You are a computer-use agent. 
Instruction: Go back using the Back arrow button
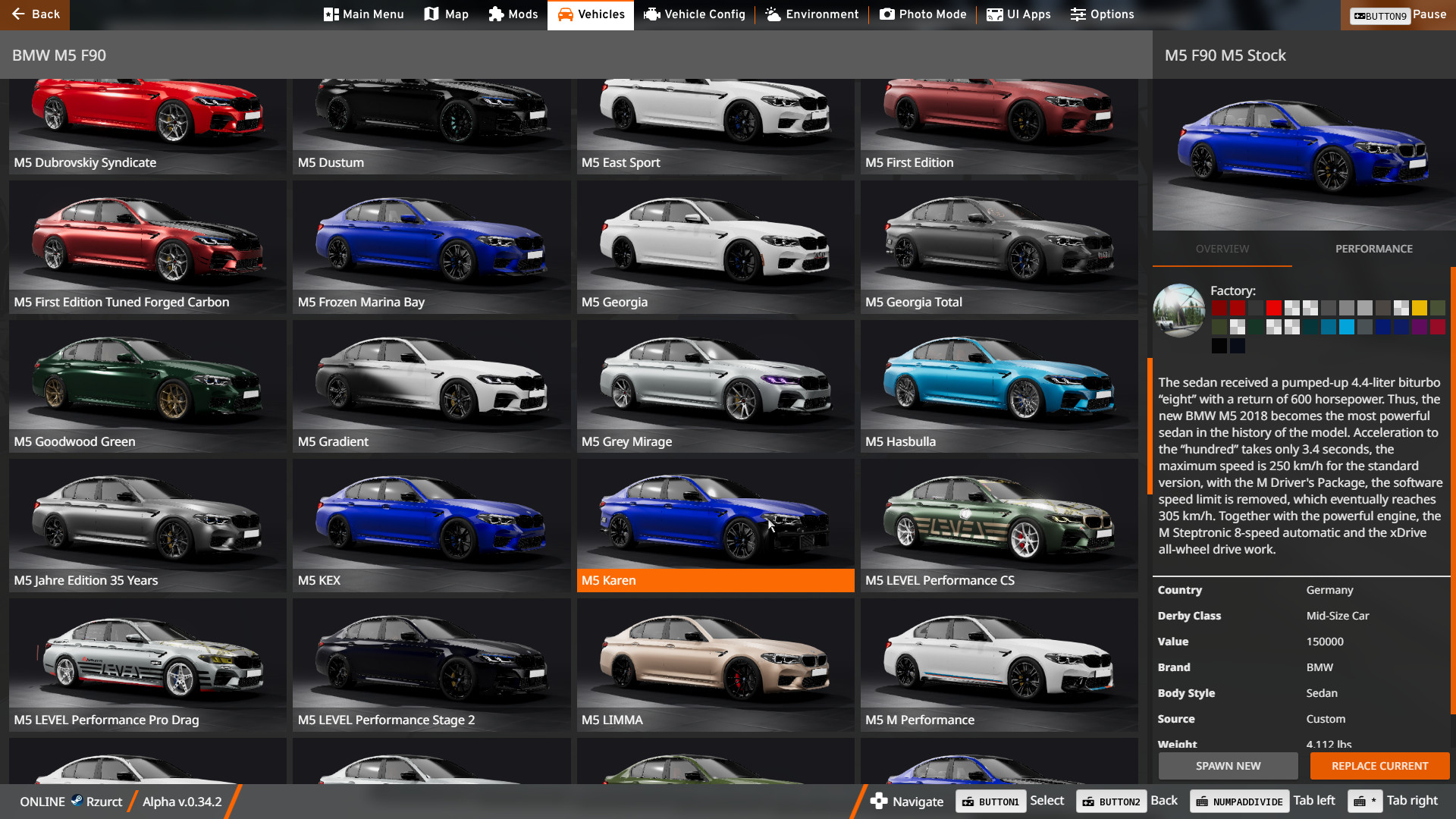click(x=35, y=14)
